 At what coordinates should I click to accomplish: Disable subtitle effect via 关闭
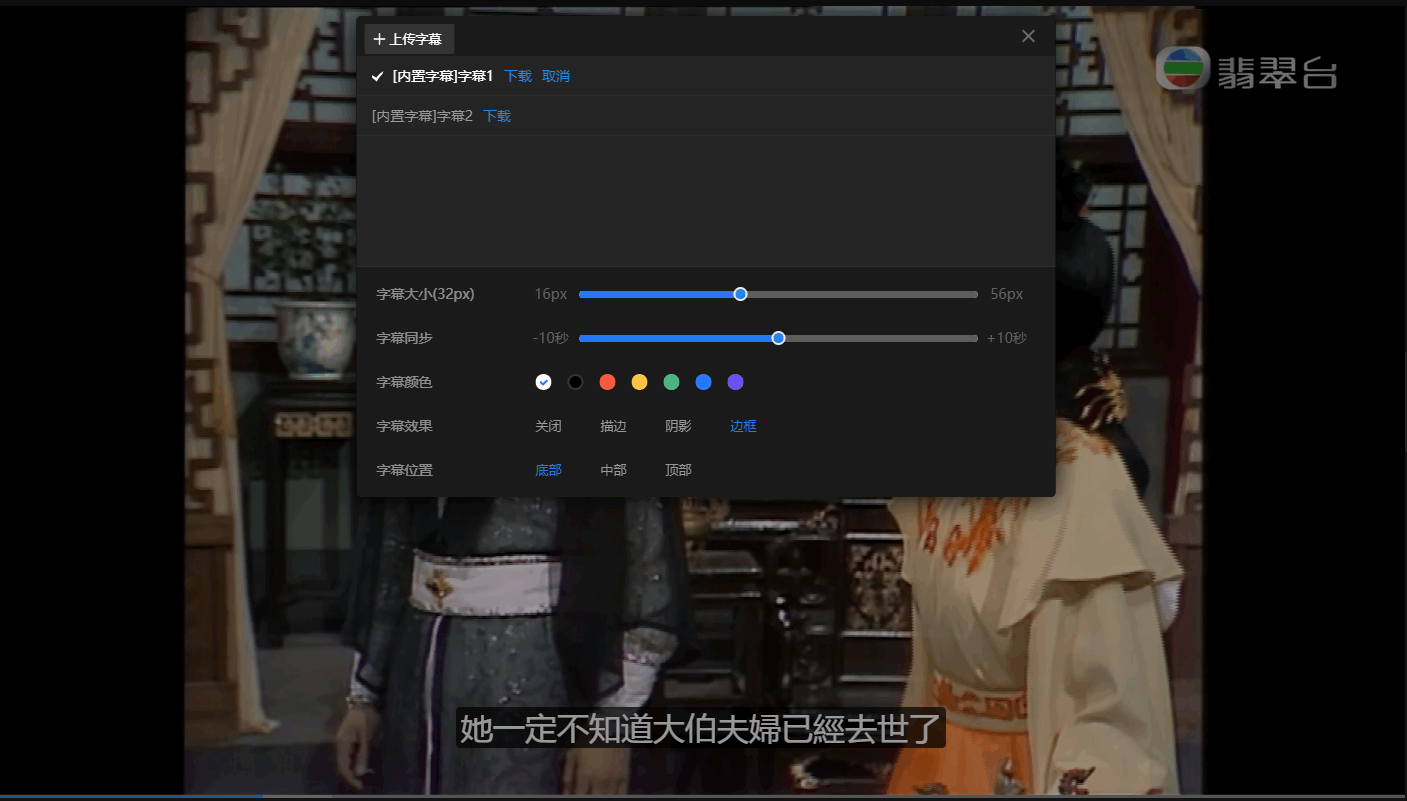click(548, 426)
